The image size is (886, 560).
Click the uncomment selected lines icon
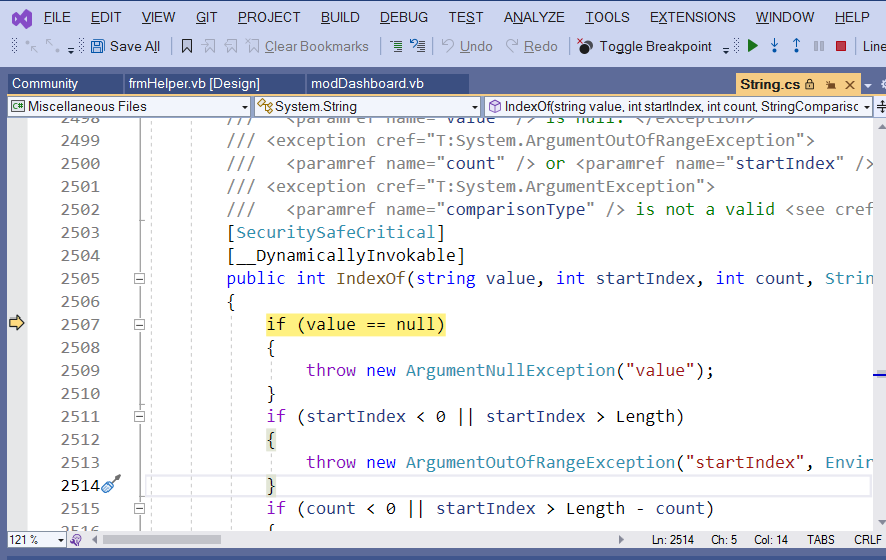point(418,46)
